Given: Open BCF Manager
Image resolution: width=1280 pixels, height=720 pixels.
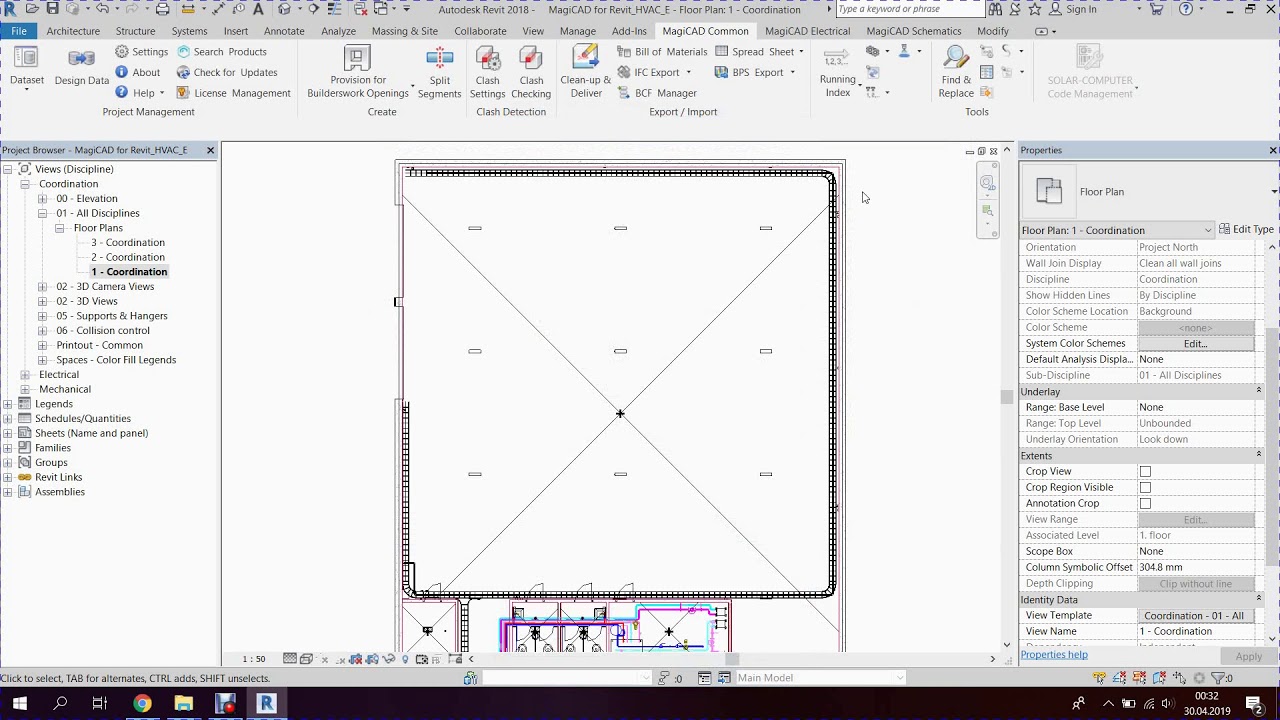Looking at the screenshot, I should point(656,93).
